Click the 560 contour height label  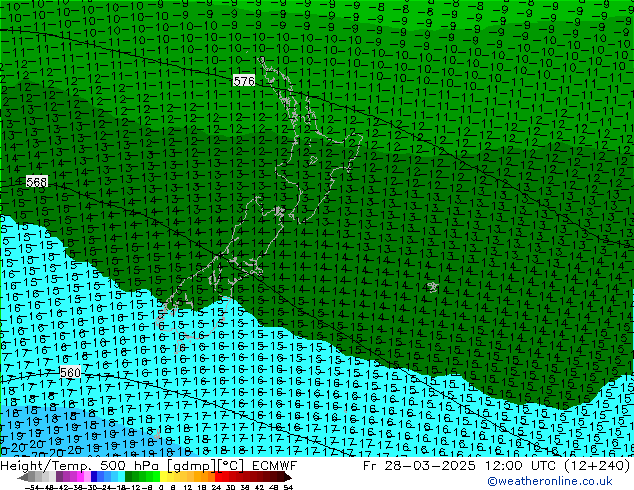pyautogui.click(x=70, y=372)
